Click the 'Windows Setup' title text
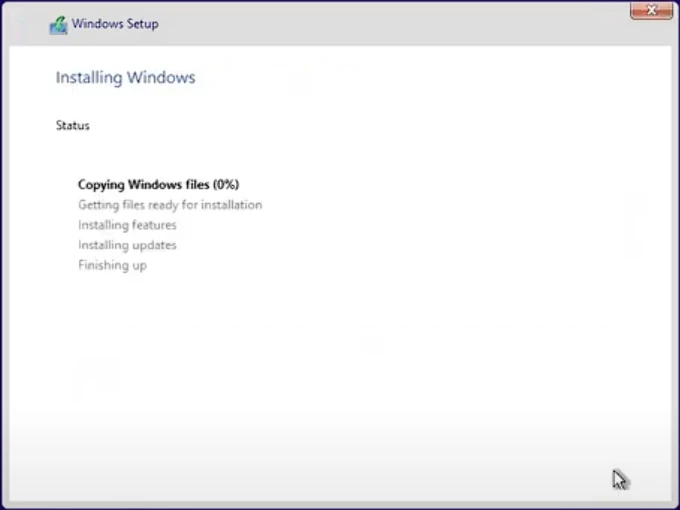This screenshot has height=510, width=680. click(115, 23)
